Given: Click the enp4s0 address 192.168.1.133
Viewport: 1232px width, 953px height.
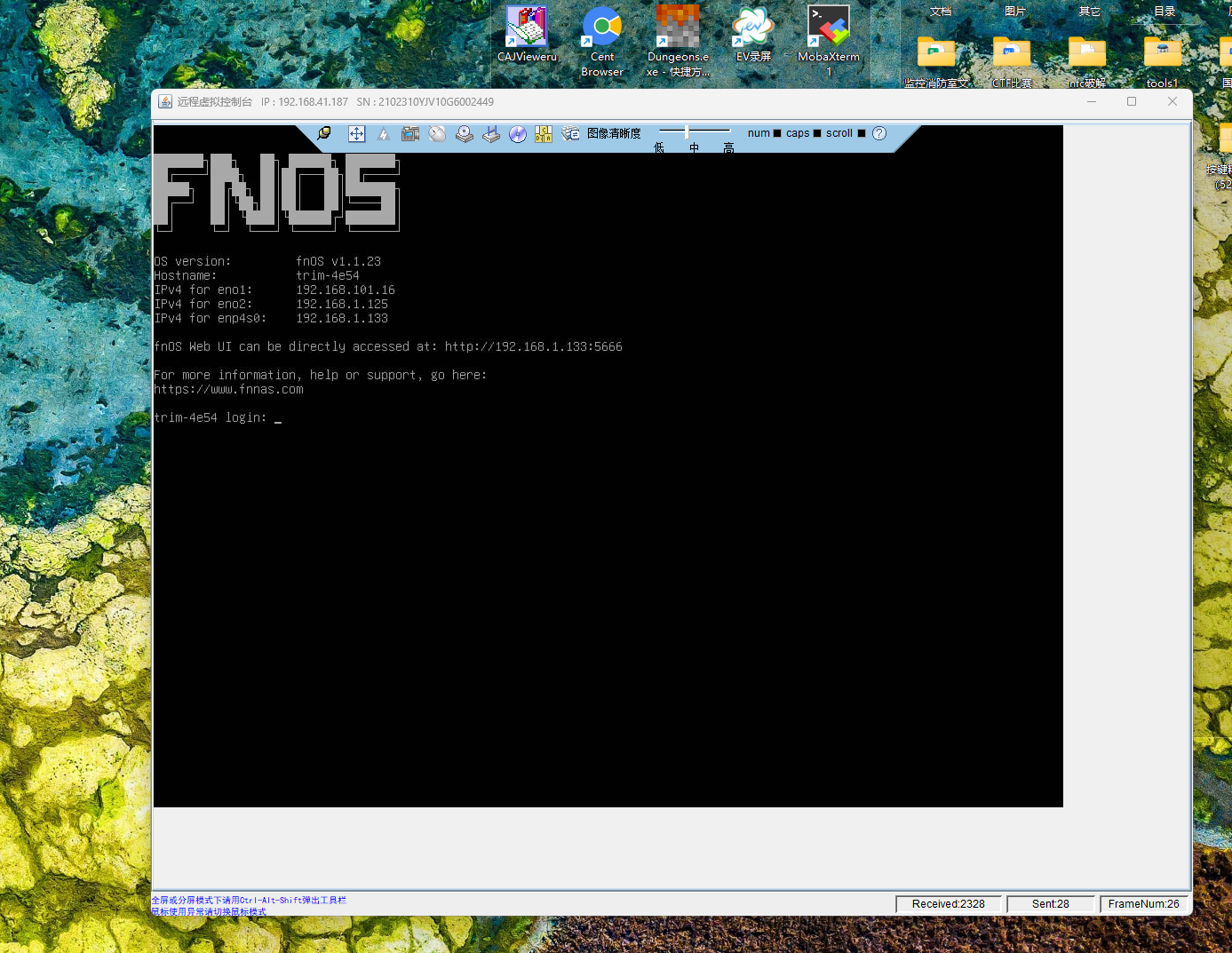Looking at the screenshot, I should tap(342, 318).
